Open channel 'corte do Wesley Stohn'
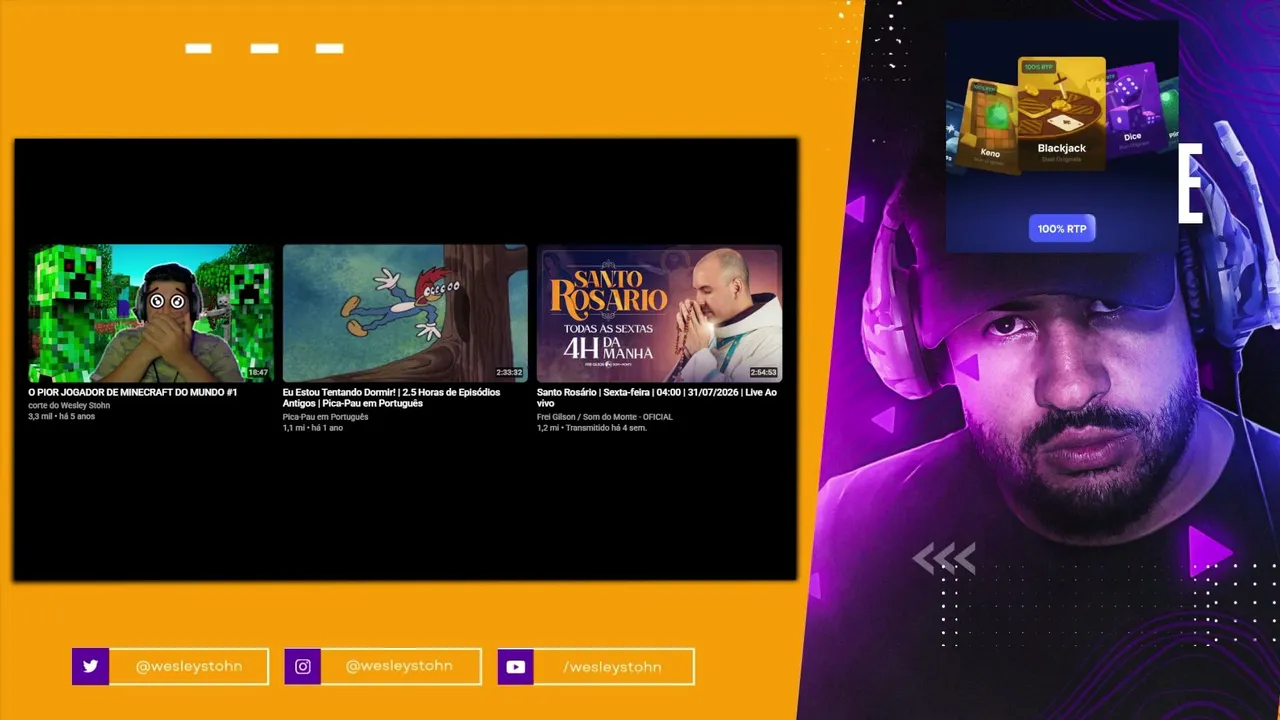1280x720 pixels. click(69, 406)
